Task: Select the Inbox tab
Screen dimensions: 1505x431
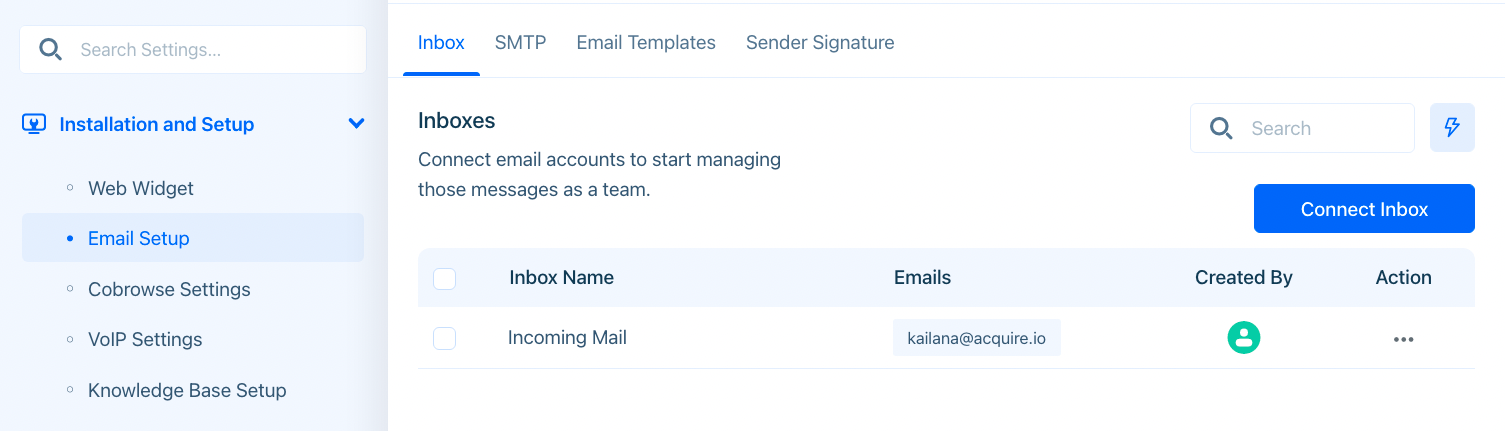Action: pos(441,43)
